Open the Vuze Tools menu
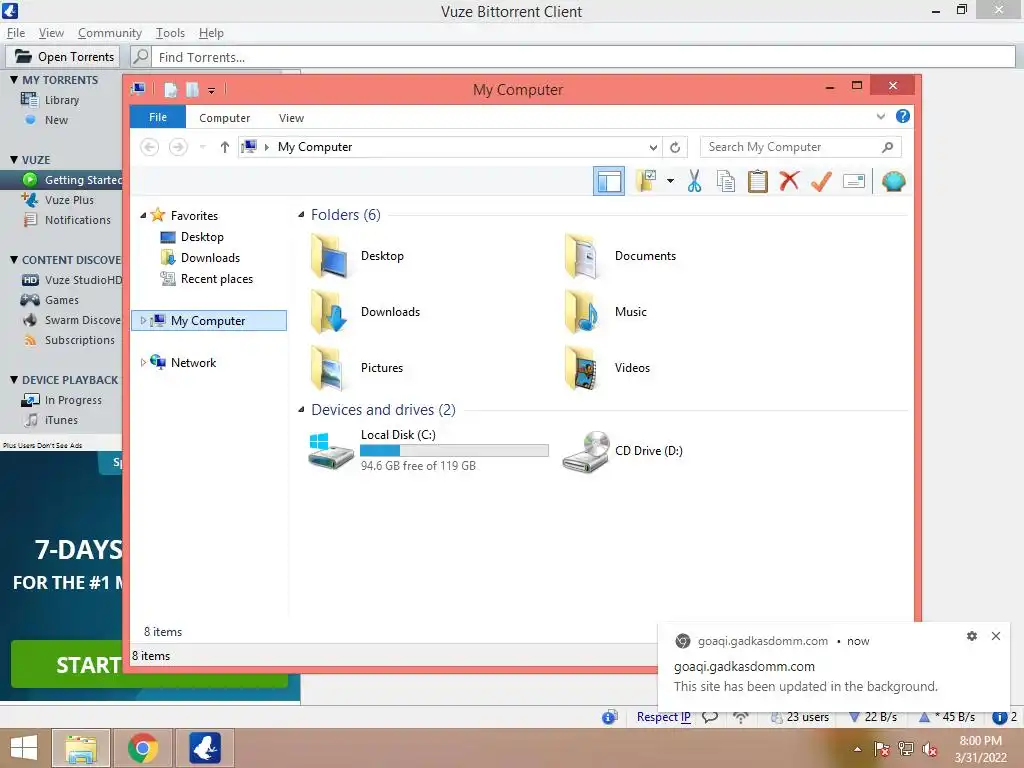 170,33
